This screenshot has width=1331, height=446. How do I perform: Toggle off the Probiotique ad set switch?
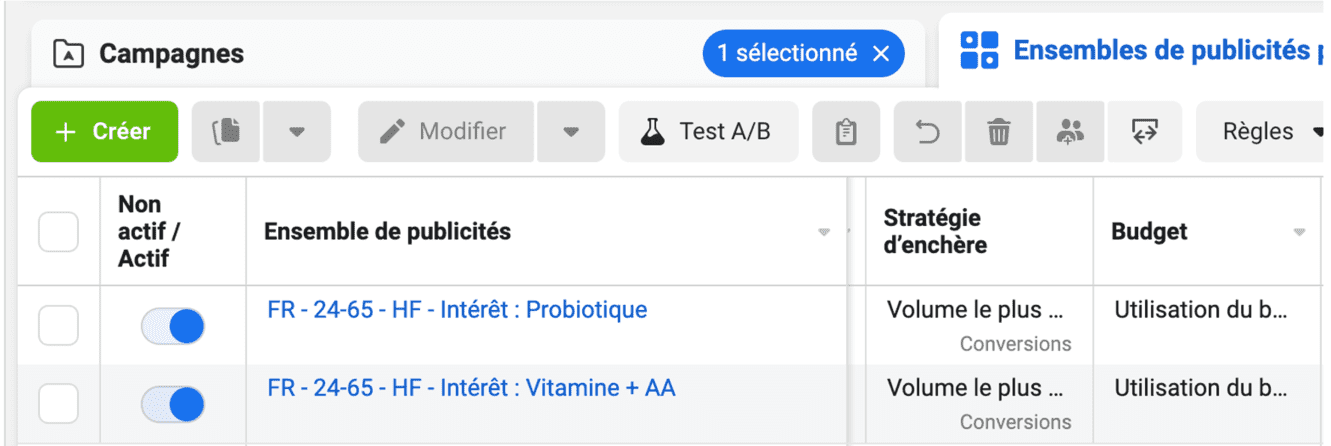click(173, 326)
